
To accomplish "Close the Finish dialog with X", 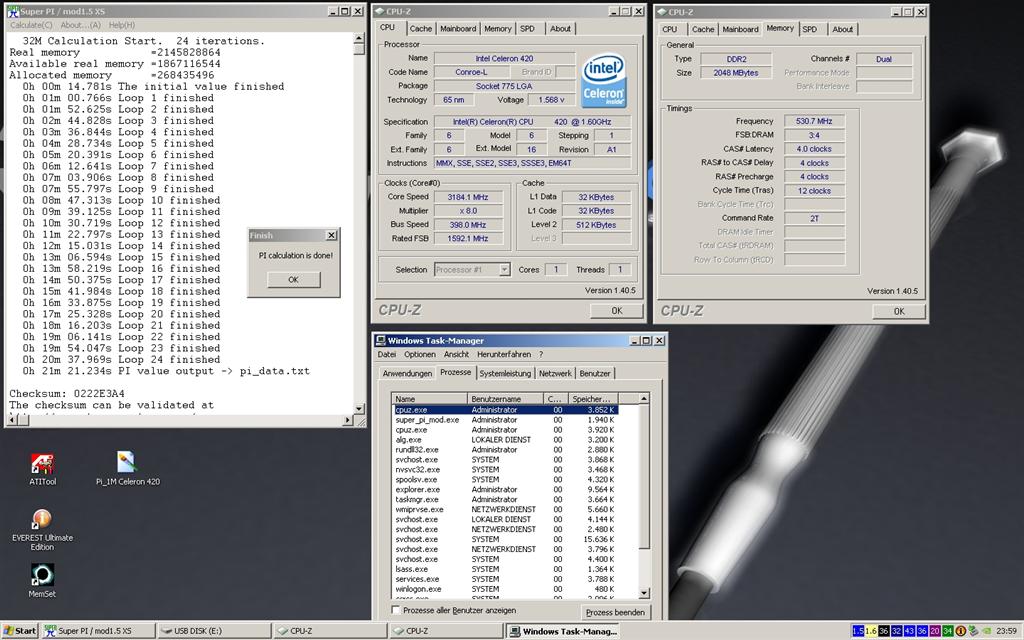I will click(x=331, y=235).
